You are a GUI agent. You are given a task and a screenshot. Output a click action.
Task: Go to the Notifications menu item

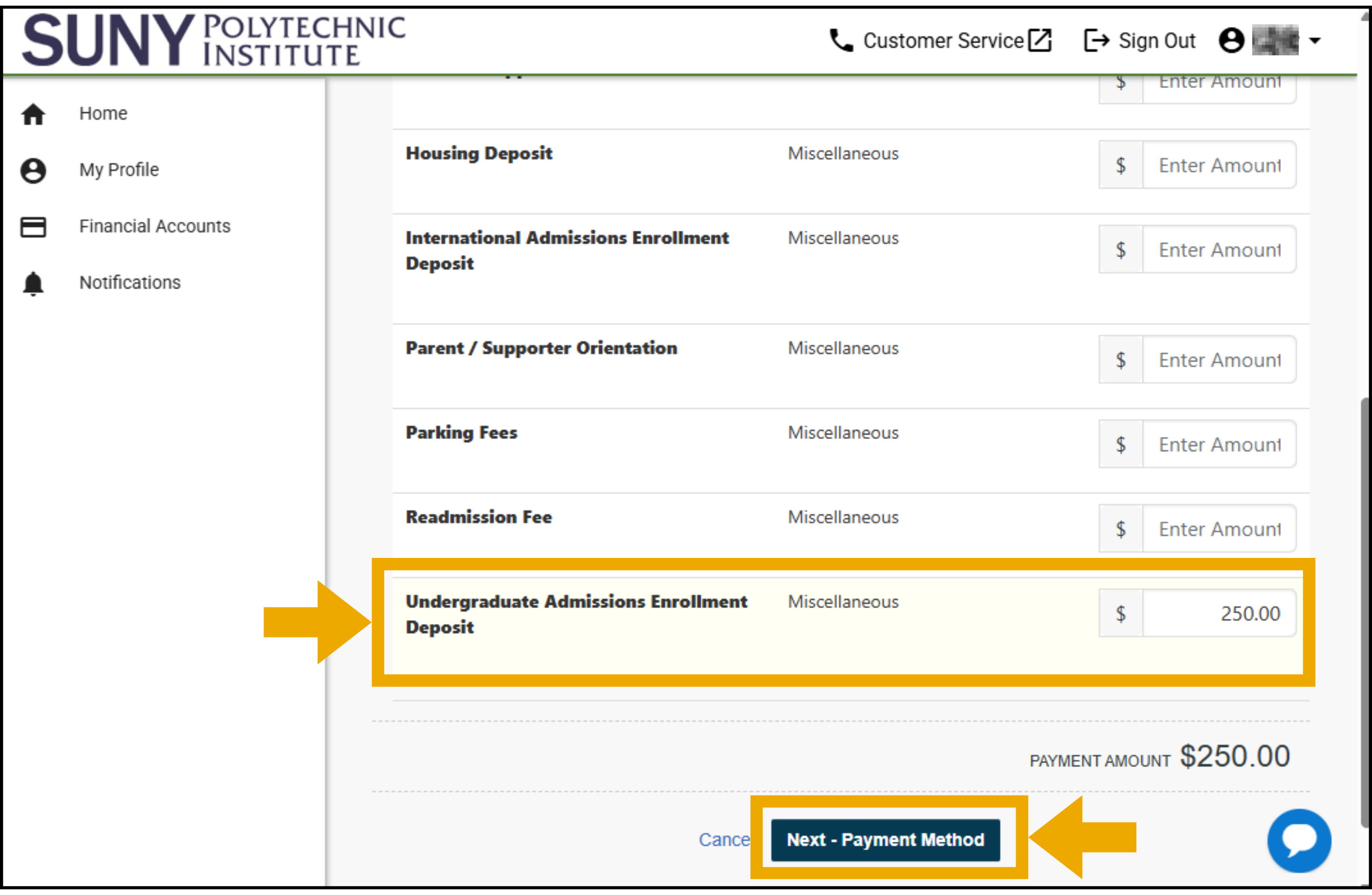point(130,282)
